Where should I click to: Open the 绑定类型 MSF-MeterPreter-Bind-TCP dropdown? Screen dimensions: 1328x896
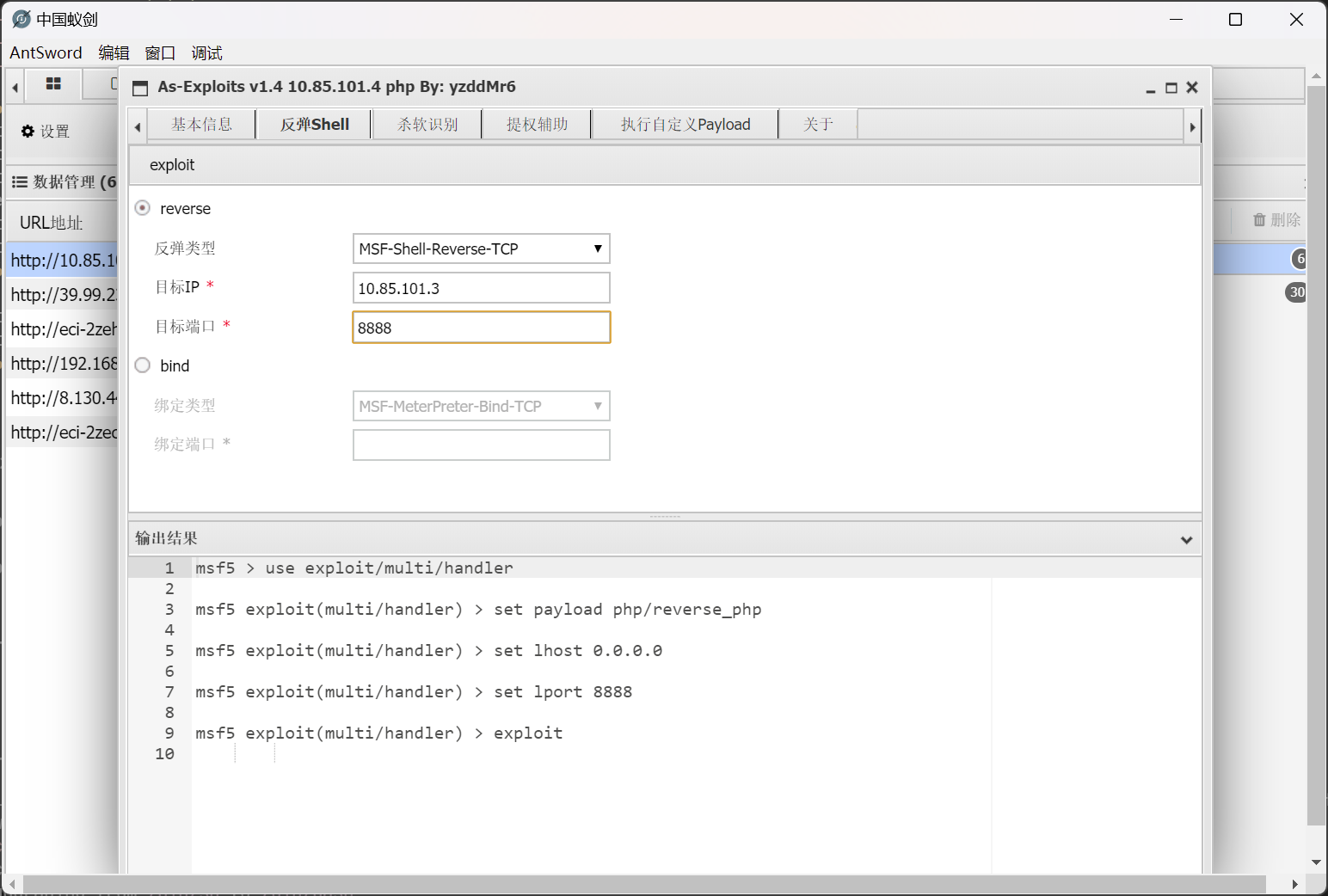[x=481, y=406]
